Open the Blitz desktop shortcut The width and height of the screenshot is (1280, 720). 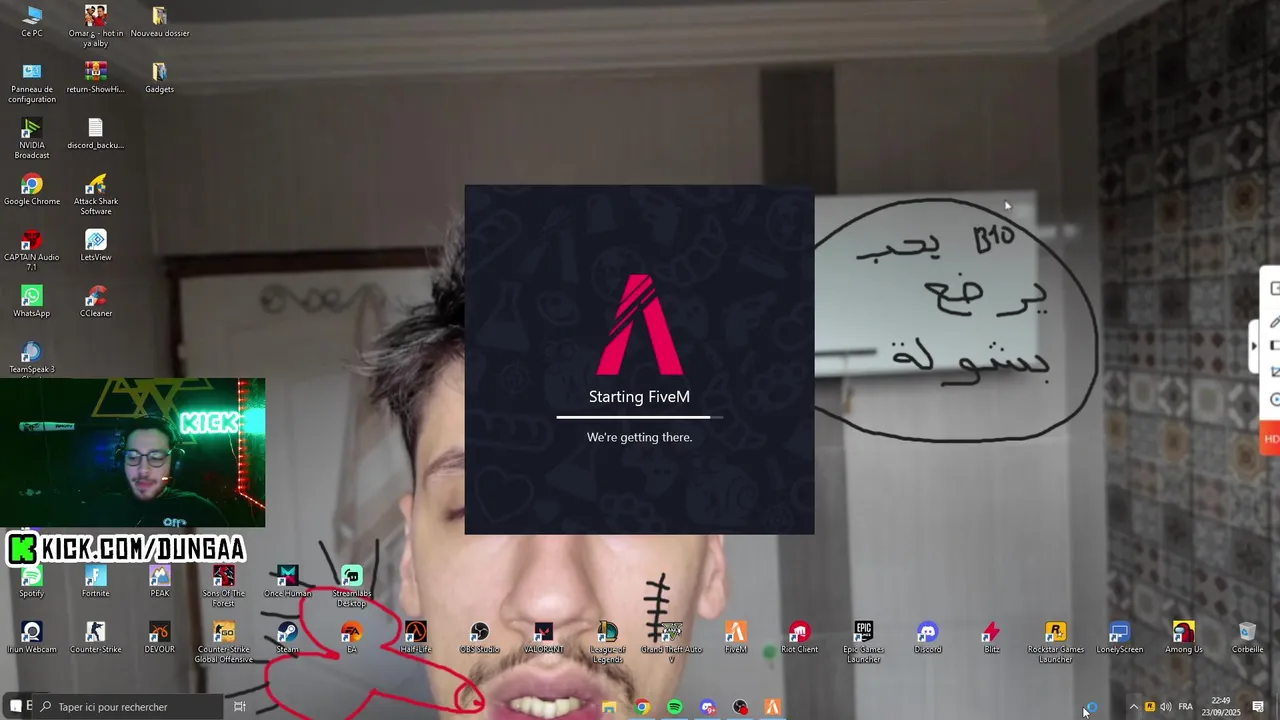pyautogui.click(x=992, y=637)
